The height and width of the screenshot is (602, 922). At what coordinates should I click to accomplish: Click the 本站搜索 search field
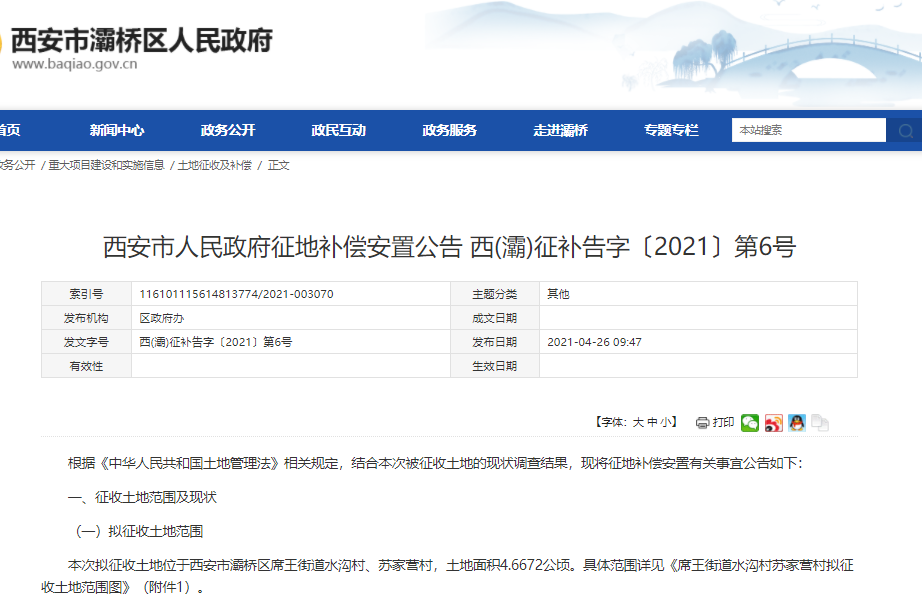(x=809, y=130)
